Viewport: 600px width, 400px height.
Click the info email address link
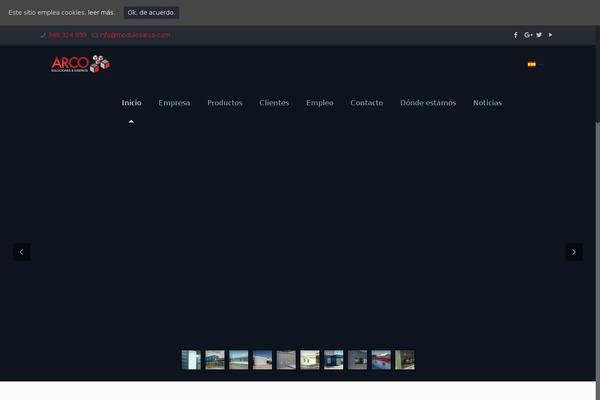tap(135, 35)
